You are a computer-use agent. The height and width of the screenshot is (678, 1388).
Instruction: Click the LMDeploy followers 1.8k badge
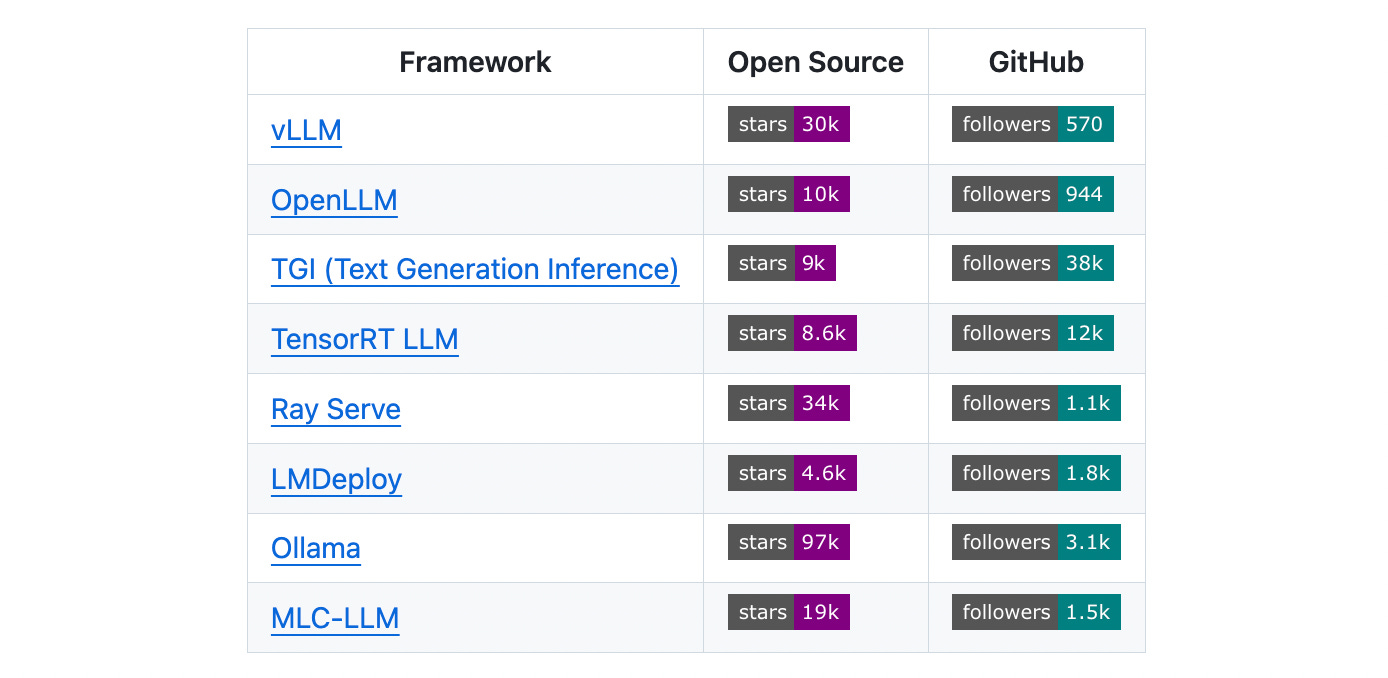1036,473
